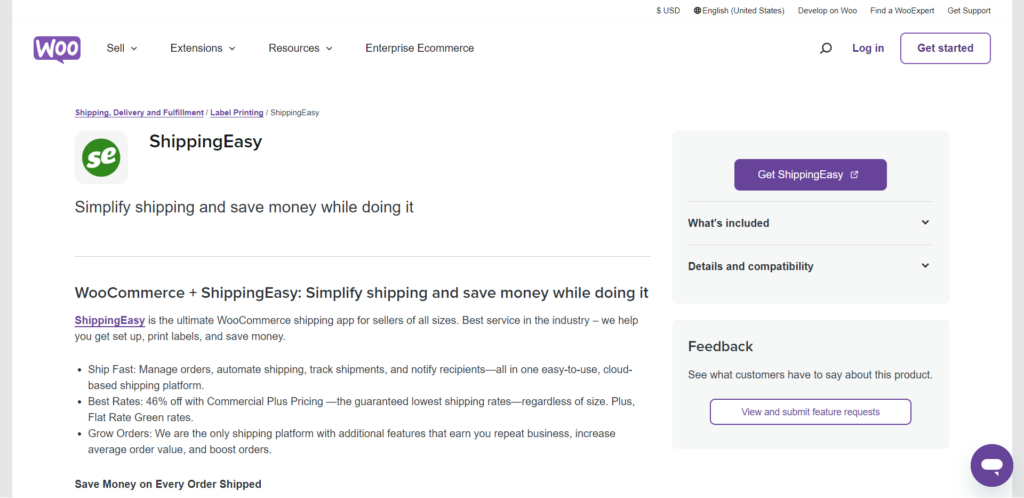The height and width of the screenshot is (498, 1024).
Task: Click the Log in link
Action: [868, 48]
